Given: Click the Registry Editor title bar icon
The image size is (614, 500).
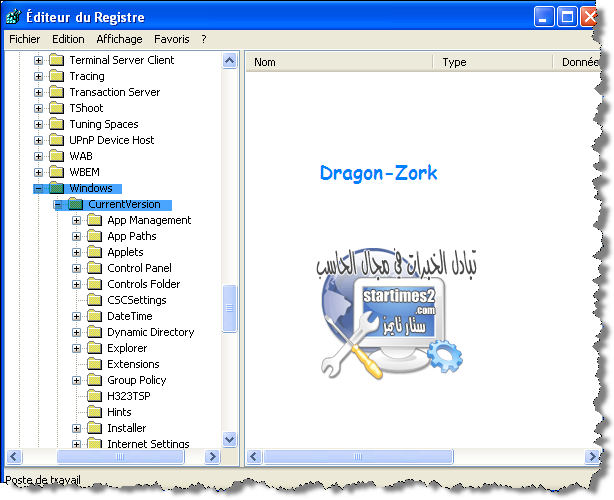Looking at the screenshot, I should tap(13, 17).
